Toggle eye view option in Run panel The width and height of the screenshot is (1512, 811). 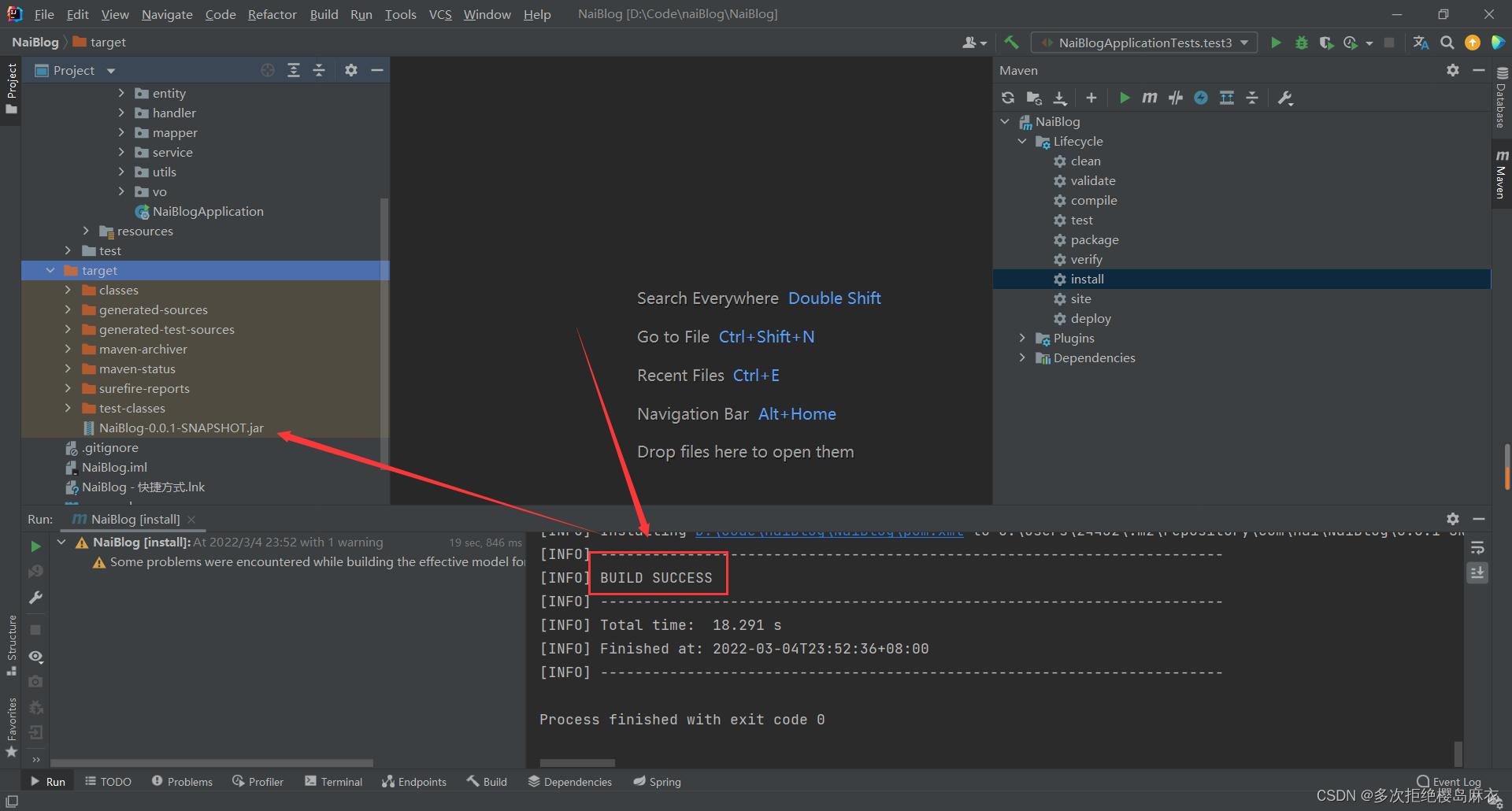pyautogui.click(x=35, y=656)
